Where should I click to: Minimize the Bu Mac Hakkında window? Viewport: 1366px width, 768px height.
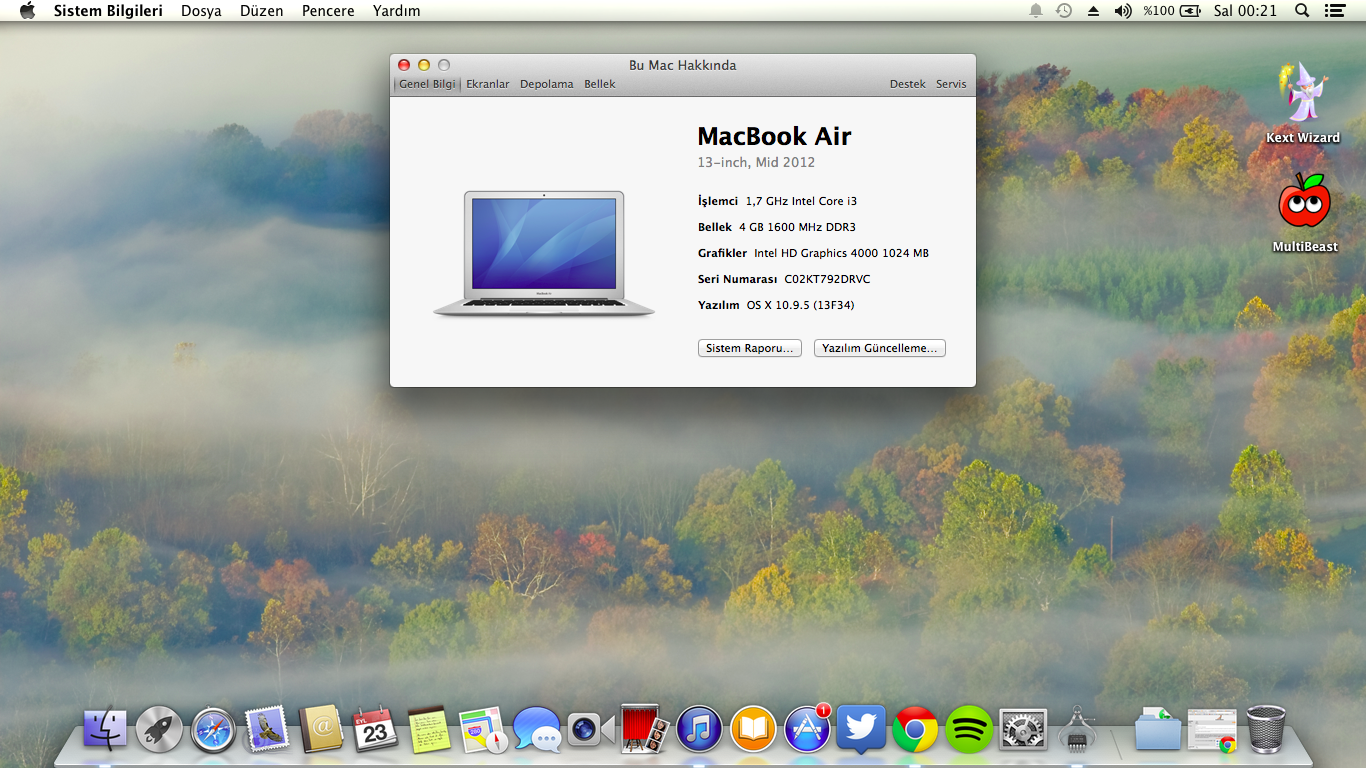[x=424, y=65]
